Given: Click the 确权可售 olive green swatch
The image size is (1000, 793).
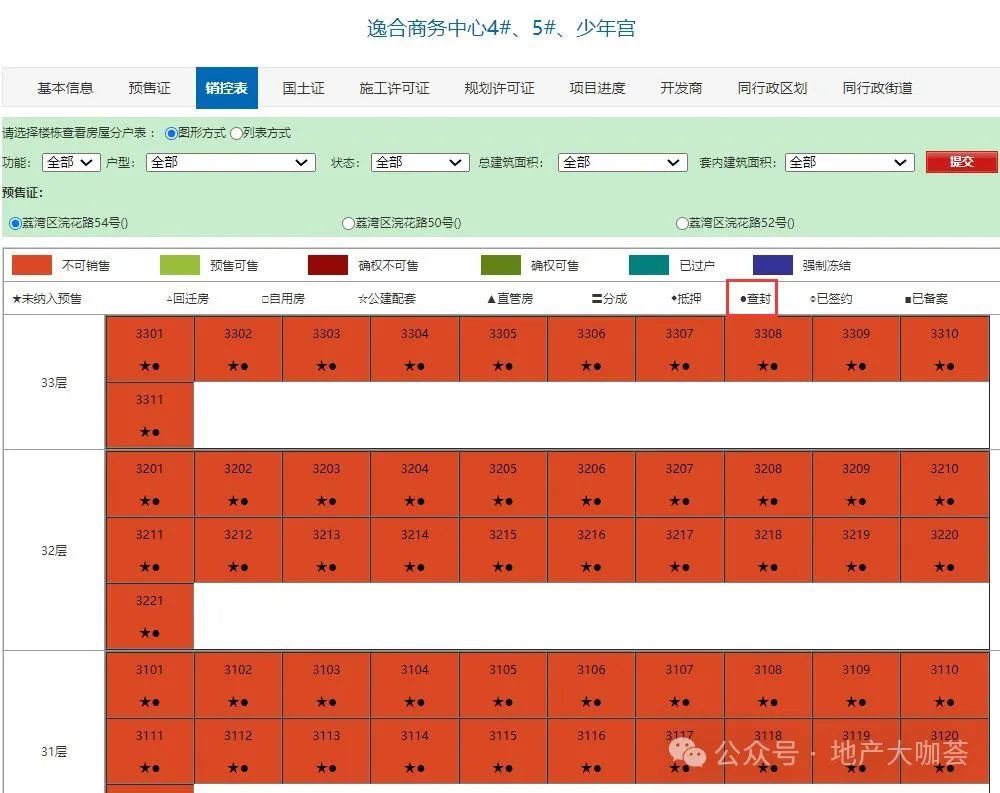Looking at the screenshot, I should pyautogui.click(x=501, y=265).
